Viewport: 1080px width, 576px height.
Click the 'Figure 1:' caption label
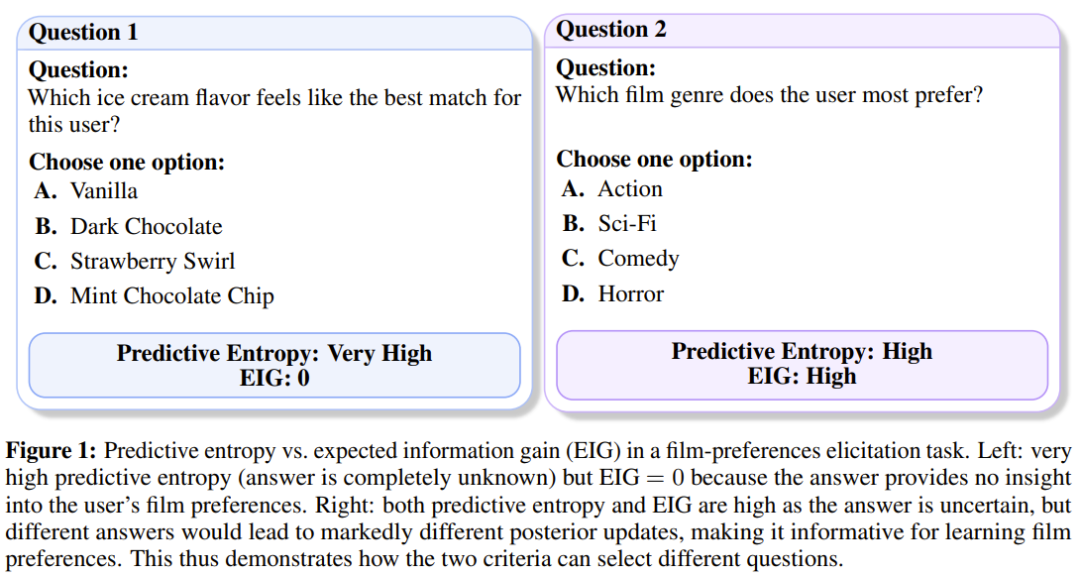pyautogui.click(x=51, y=451)
